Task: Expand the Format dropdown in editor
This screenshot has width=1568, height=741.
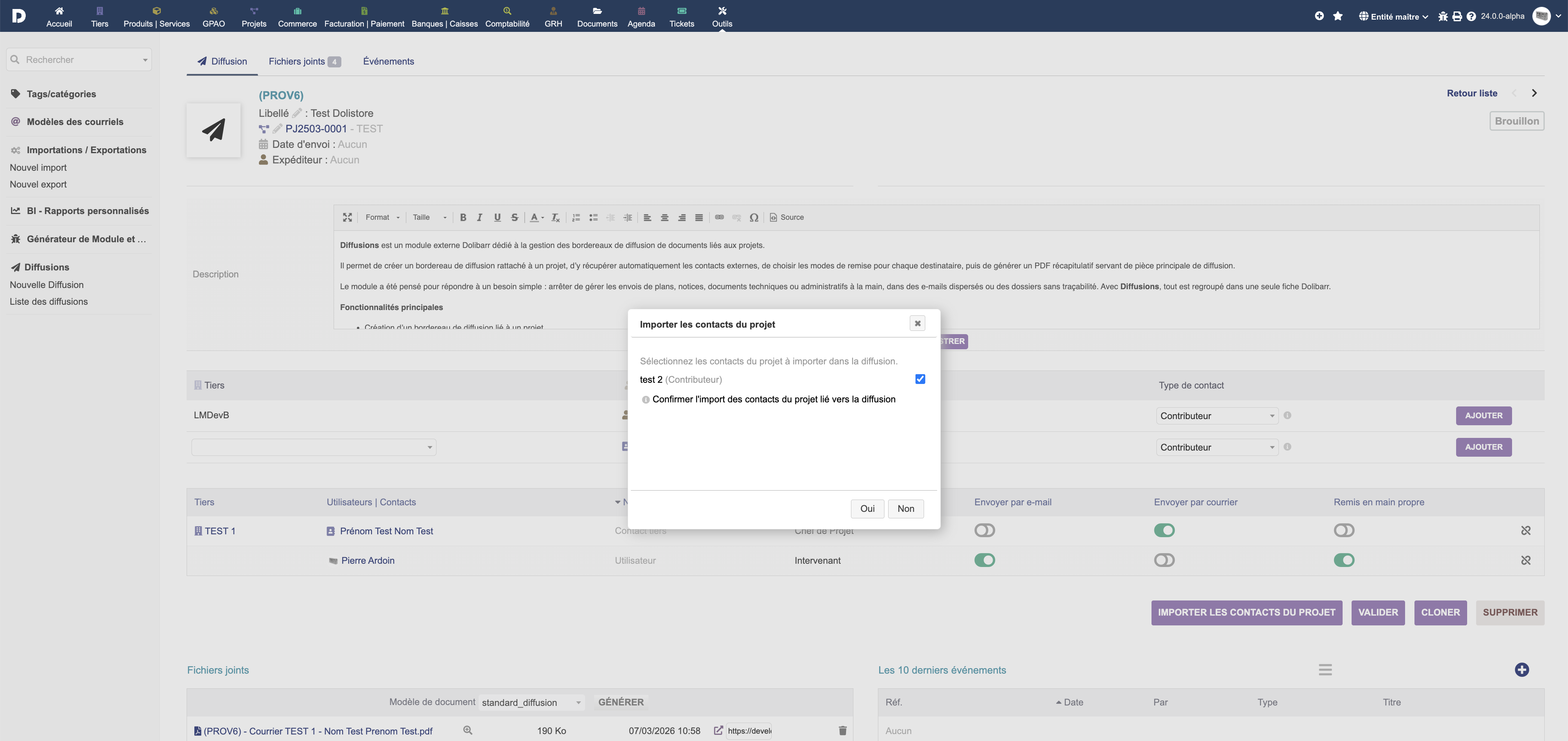Action: pos(382,217)
